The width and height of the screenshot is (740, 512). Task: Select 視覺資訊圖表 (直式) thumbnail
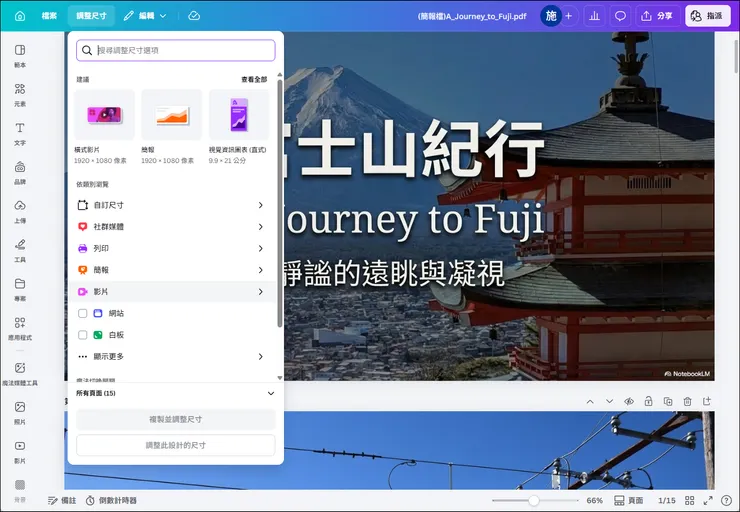(x=239, y=115)
